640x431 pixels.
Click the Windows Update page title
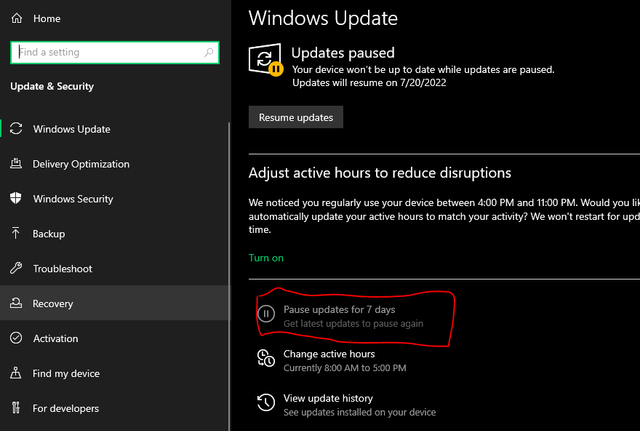click(323, 18)
